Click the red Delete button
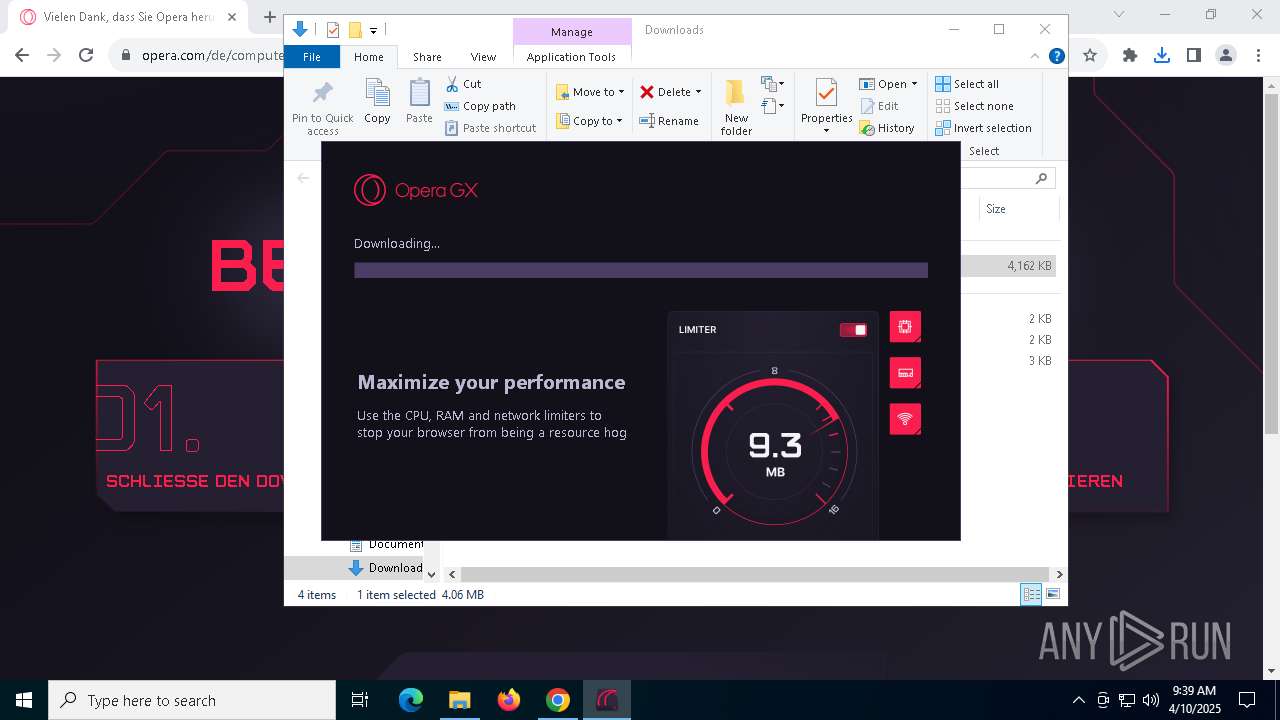 [x=665, y=92]
